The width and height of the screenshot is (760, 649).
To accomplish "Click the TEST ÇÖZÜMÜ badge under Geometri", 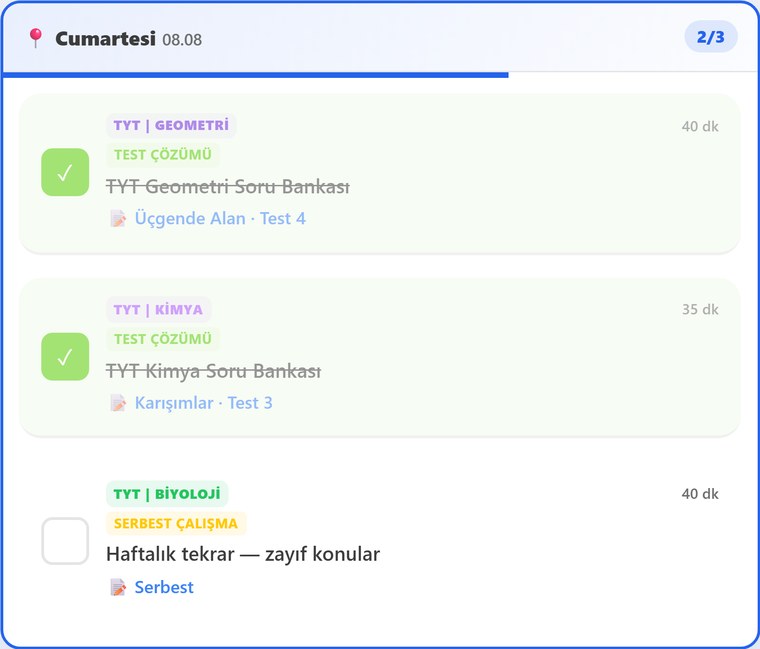I will (x=163, y=155).
